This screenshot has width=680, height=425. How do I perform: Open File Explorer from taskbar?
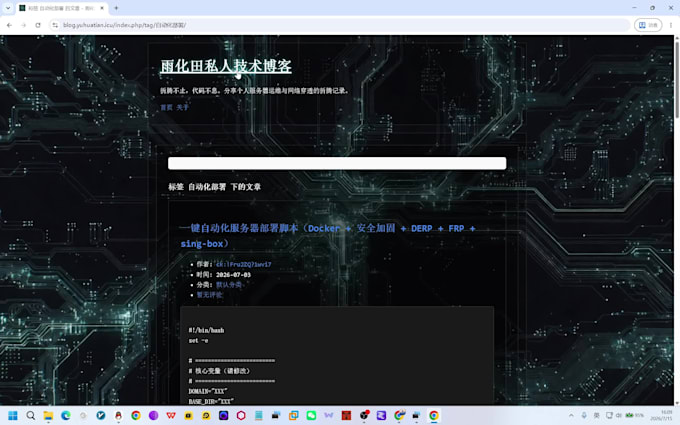(48, 415)
